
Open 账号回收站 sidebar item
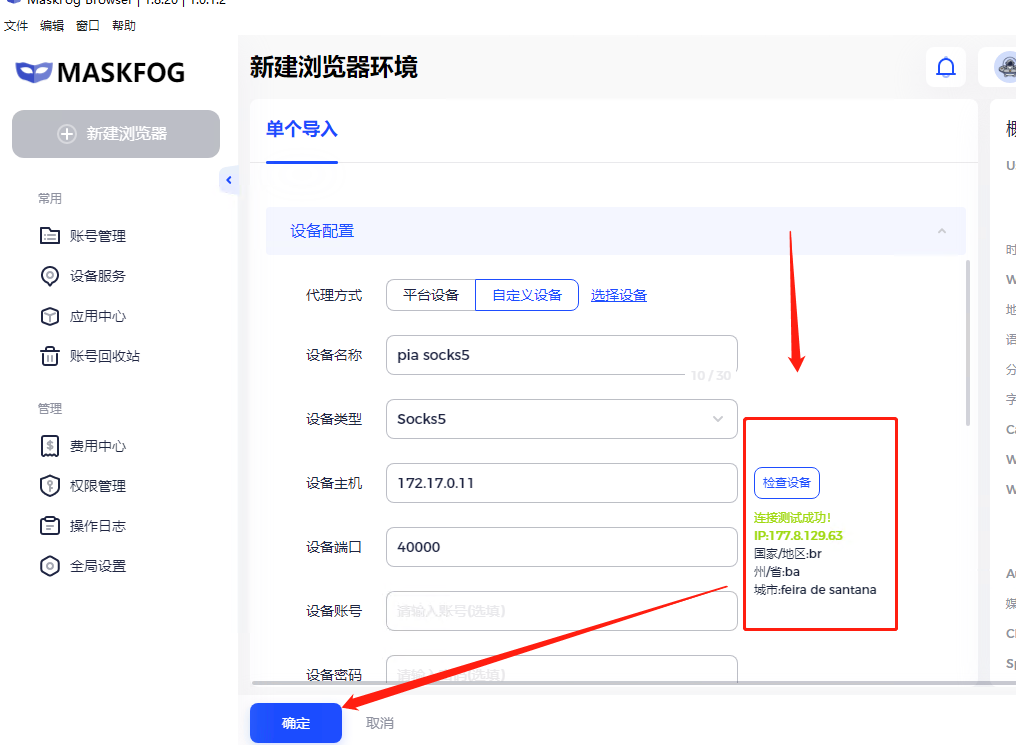pos(105,356)
